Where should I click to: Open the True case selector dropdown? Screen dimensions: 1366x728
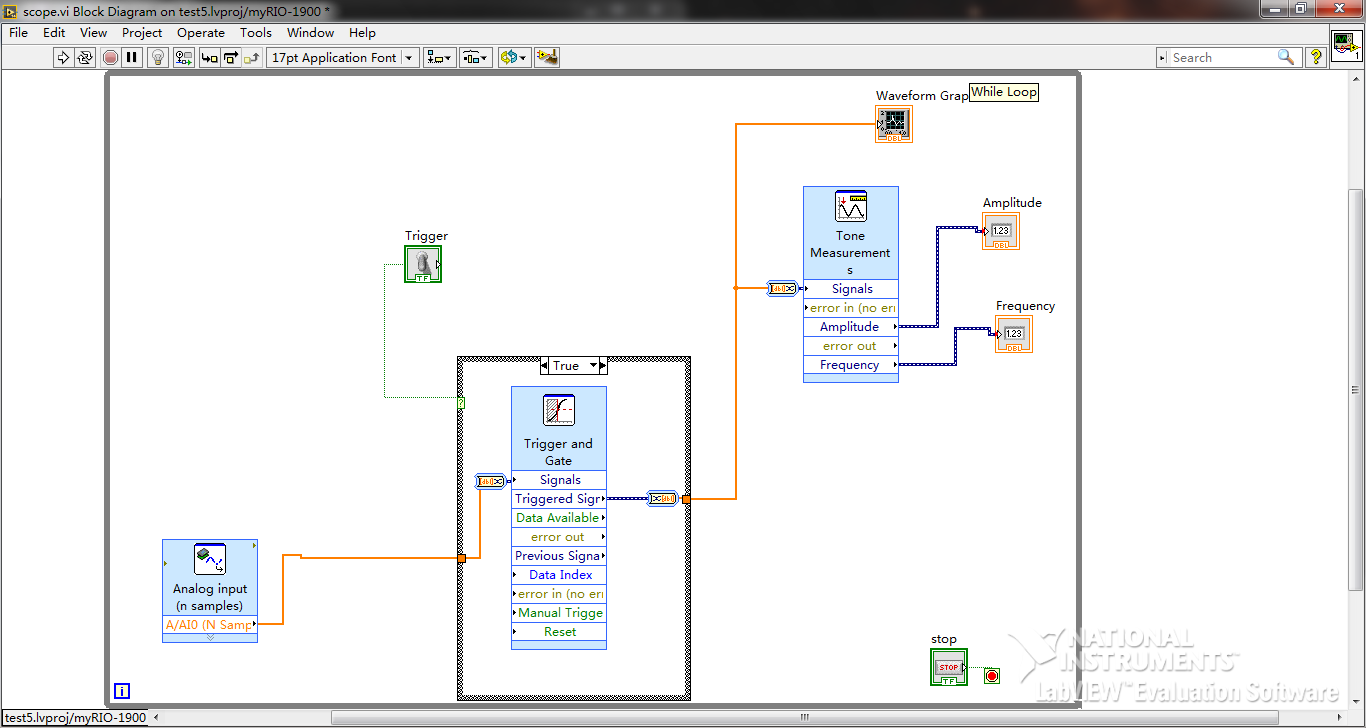(x=593, y=366)
